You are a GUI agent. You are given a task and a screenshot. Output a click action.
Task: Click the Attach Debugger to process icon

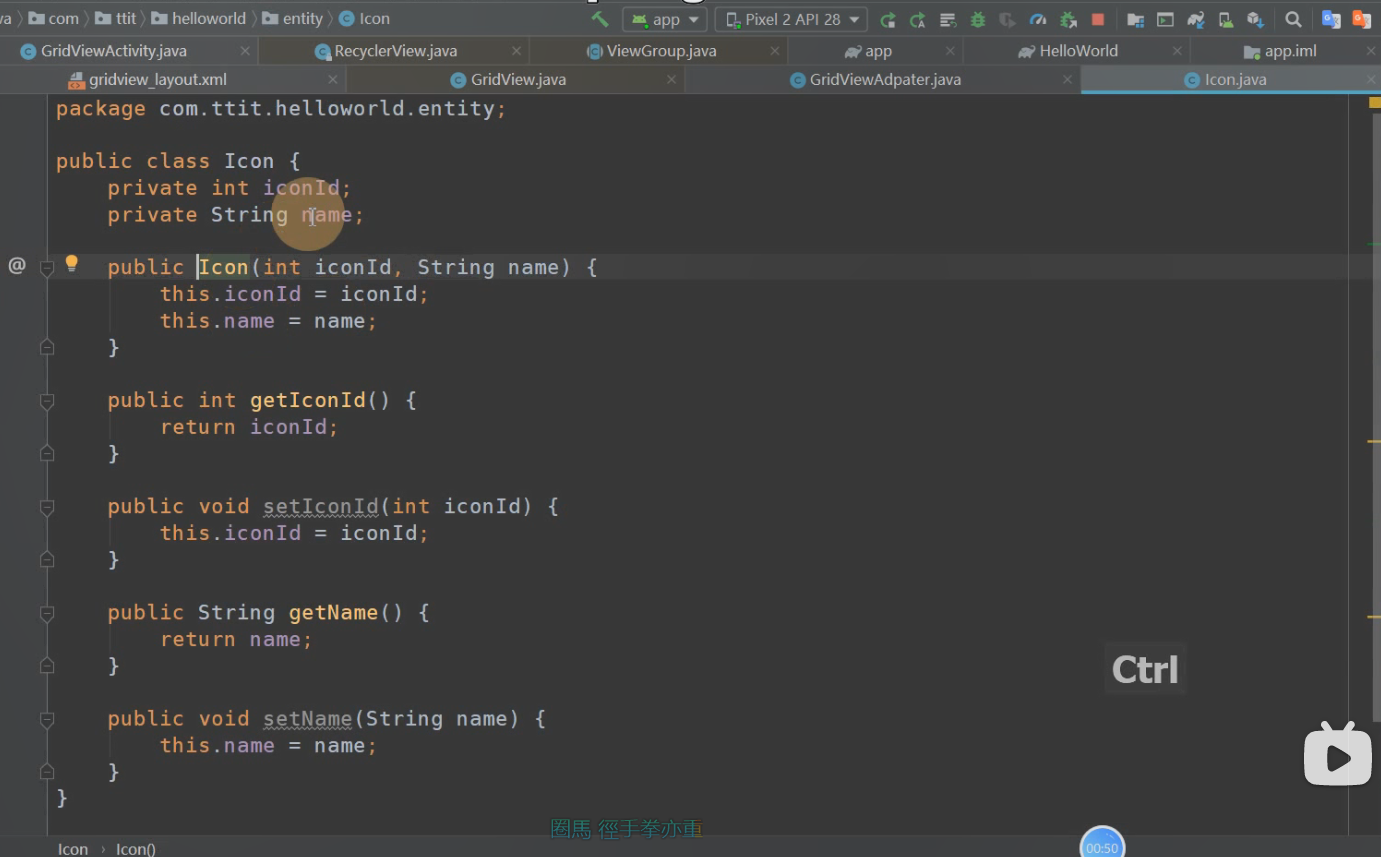[x=1068, y=19]
